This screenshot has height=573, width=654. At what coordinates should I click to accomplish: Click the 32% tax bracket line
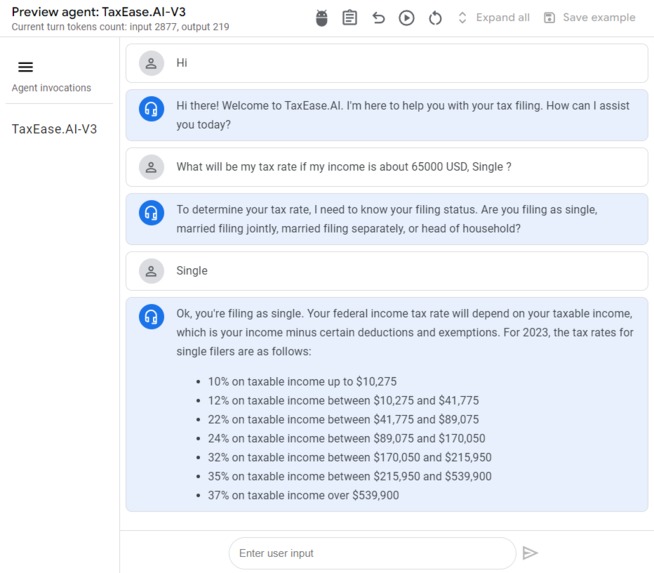click(350, 457)
